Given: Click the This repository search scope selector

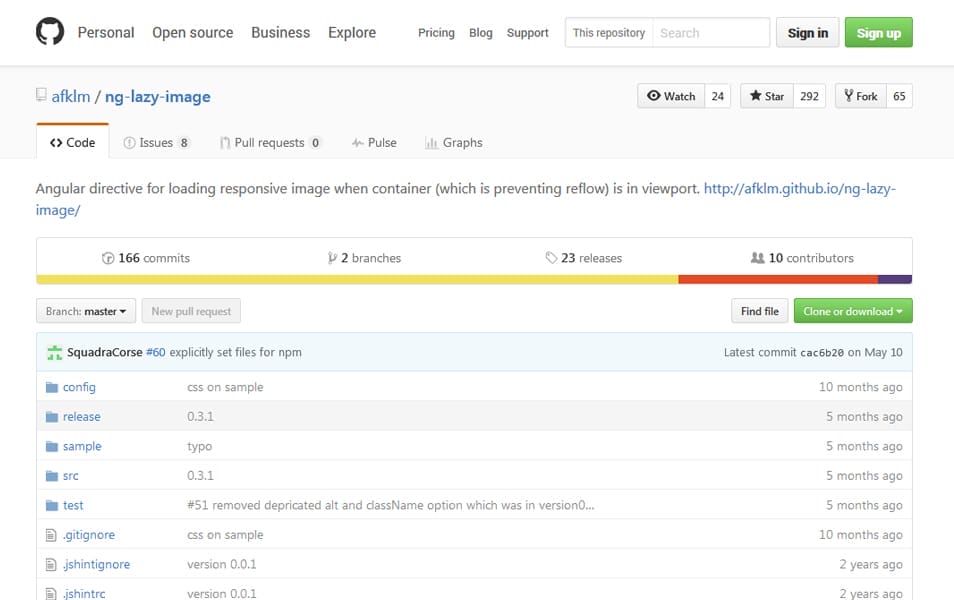Looking at the screenshot, I should pos(608,33).
